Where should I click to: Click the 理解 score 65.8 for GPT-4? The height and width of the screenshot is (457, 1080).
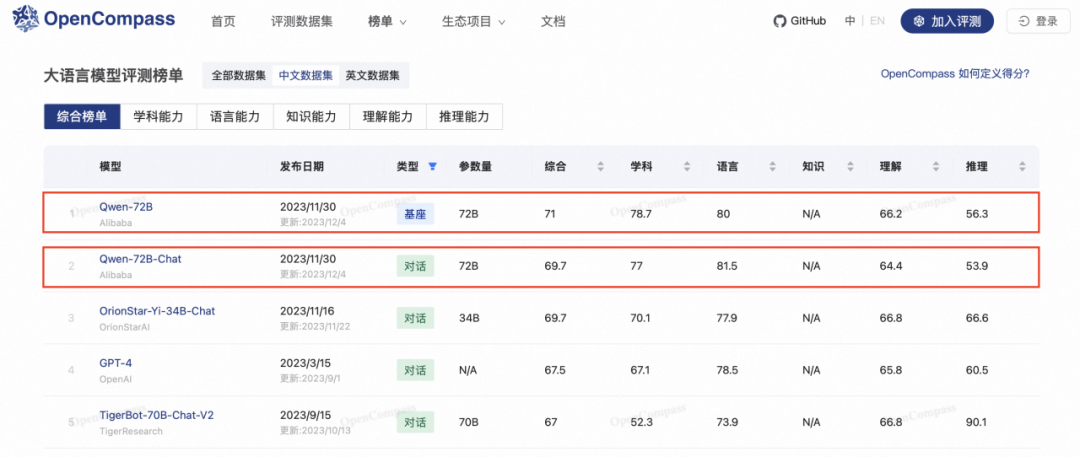(891, 370)
